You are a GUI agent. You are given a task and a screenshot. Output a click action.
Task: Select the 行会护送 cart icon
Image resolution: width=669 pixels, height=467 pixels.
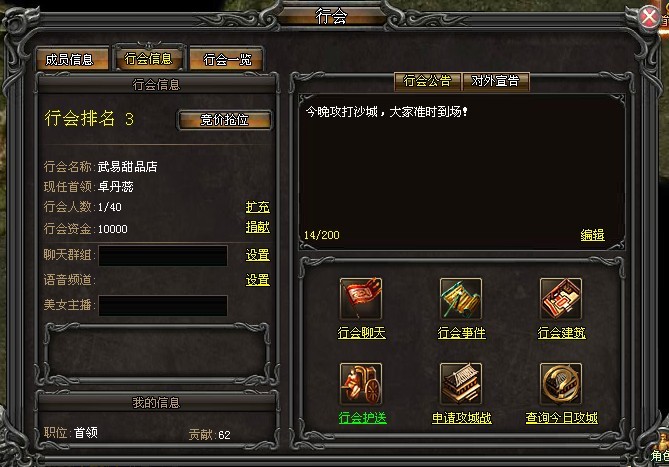pyautogui.click(x=361, y=384)
